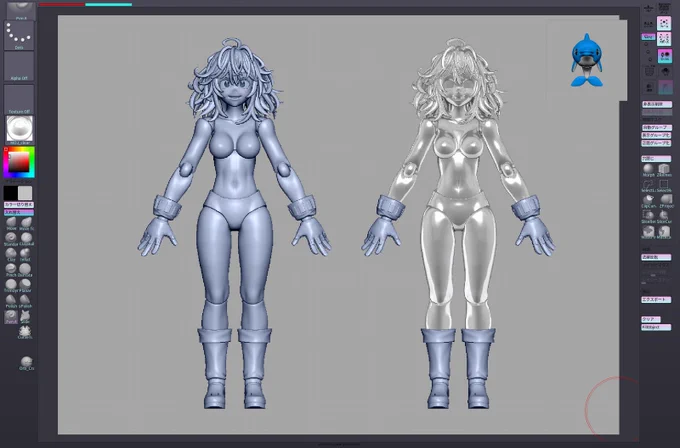Select the gray secondary color swatch
This screenshot has height=448, width=680.
(26, 193)
